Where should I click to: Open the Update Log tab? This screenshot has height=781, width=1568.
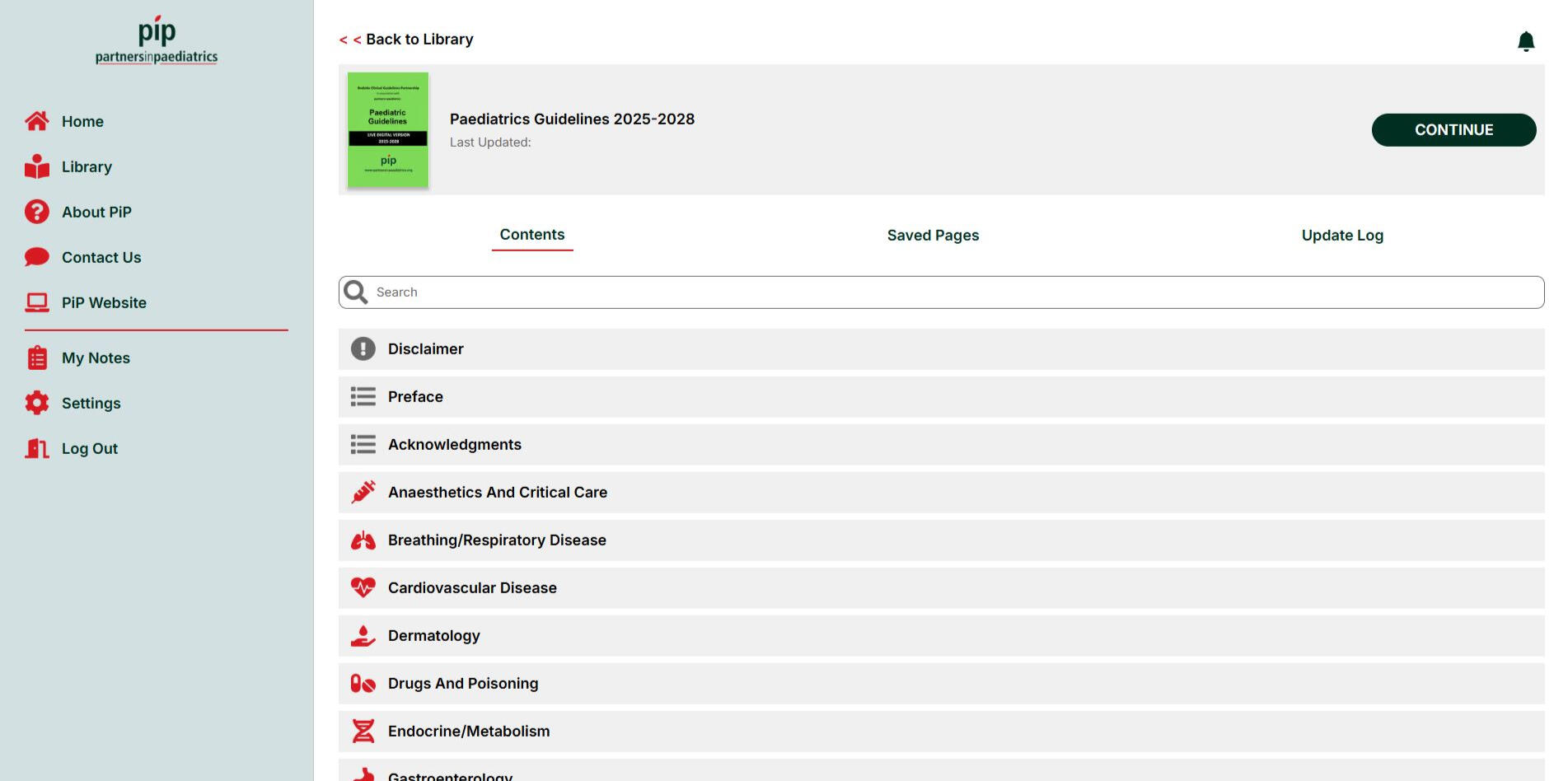1341,236
